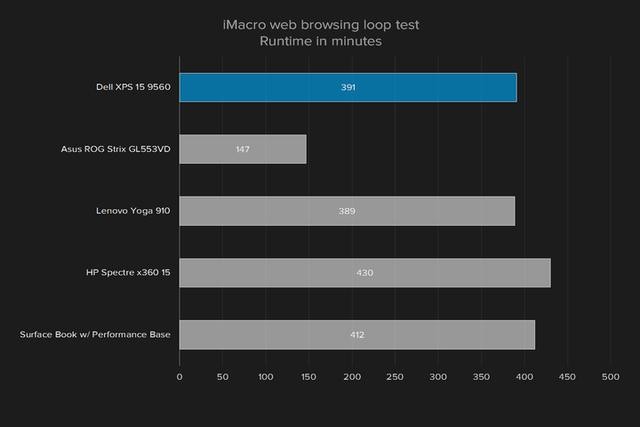Click the 250 tick on the x-axis
The width and height of the screenshot is (640, 427).
(395, 377)
